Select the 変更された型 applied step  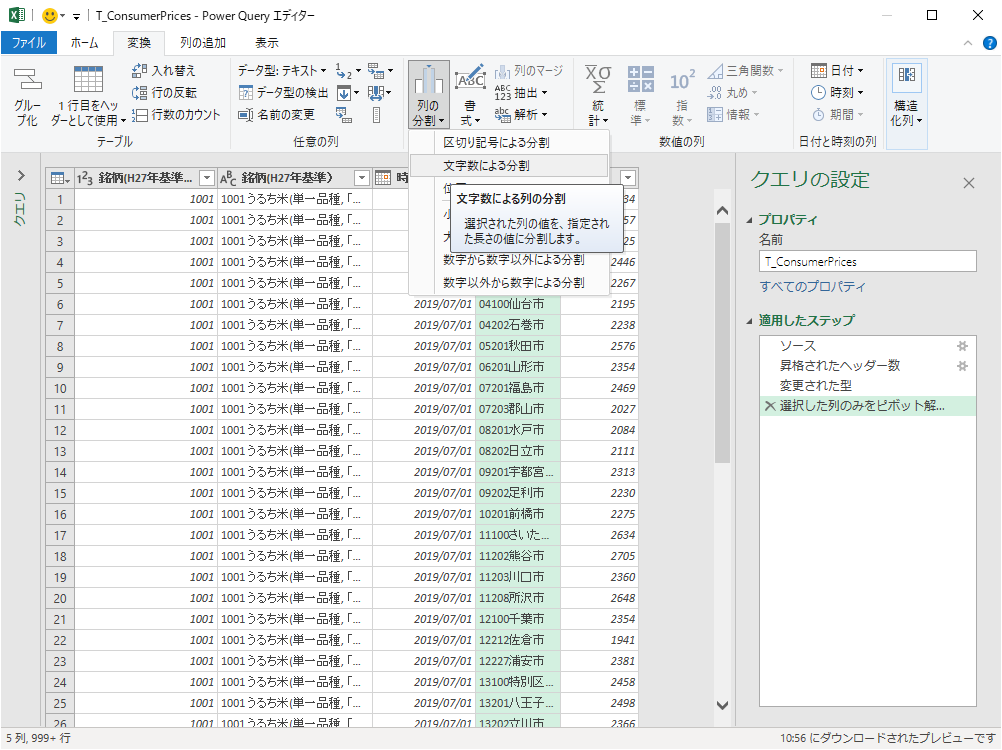815,385
